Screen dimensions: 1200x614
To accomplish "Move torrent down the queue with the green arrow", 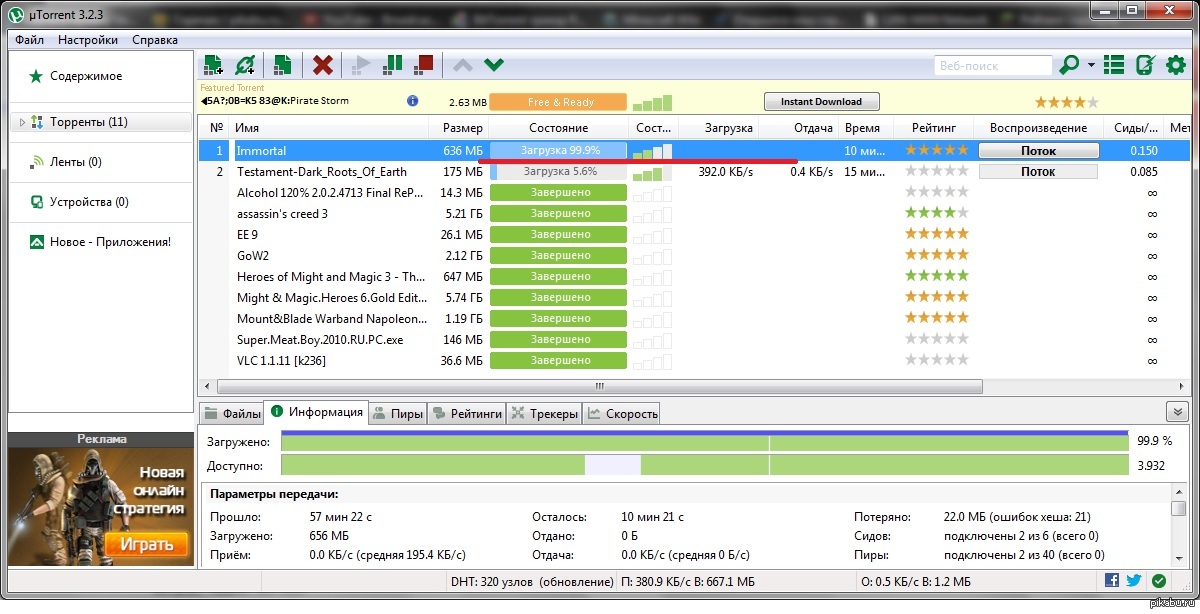I will click(x=493, y=65).
